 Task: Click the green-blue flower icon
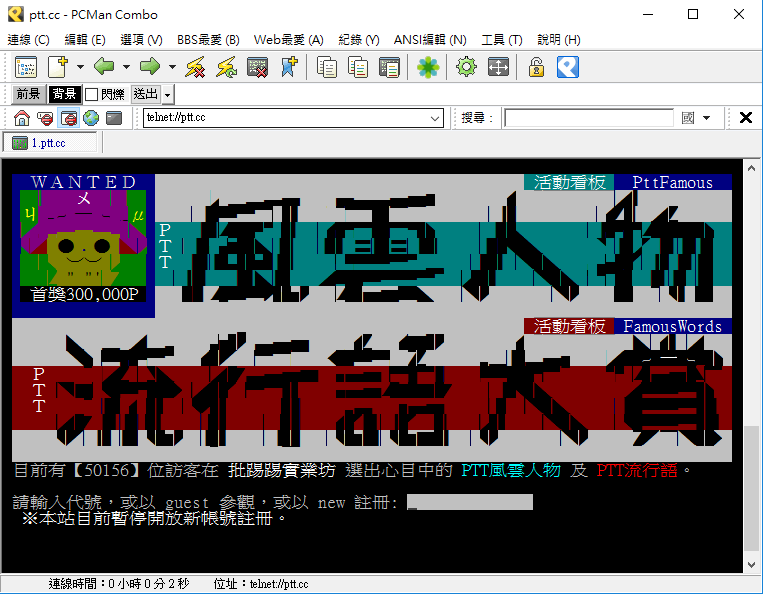[x=428, y=67]
